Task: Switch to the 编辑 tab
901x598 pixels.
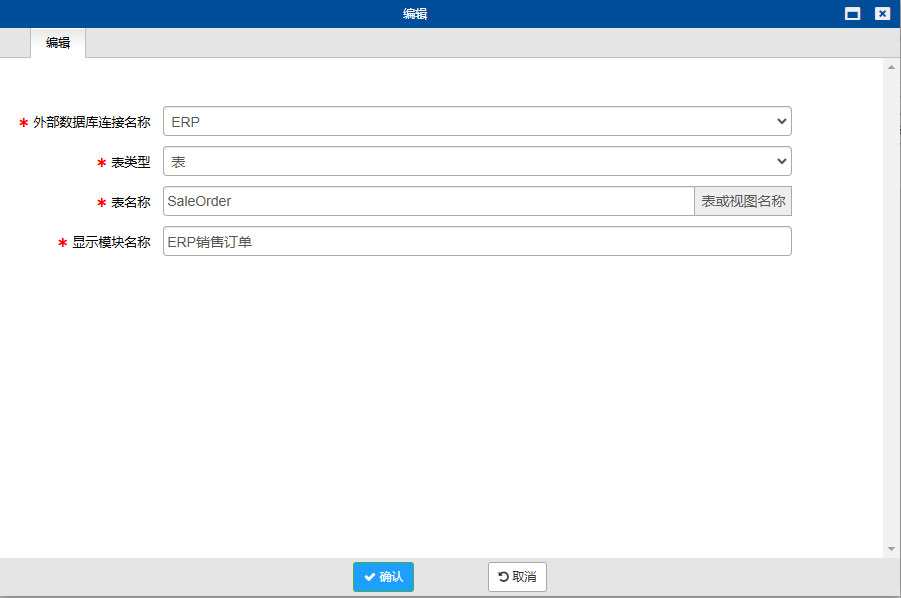Action: (x=57, y=44)
